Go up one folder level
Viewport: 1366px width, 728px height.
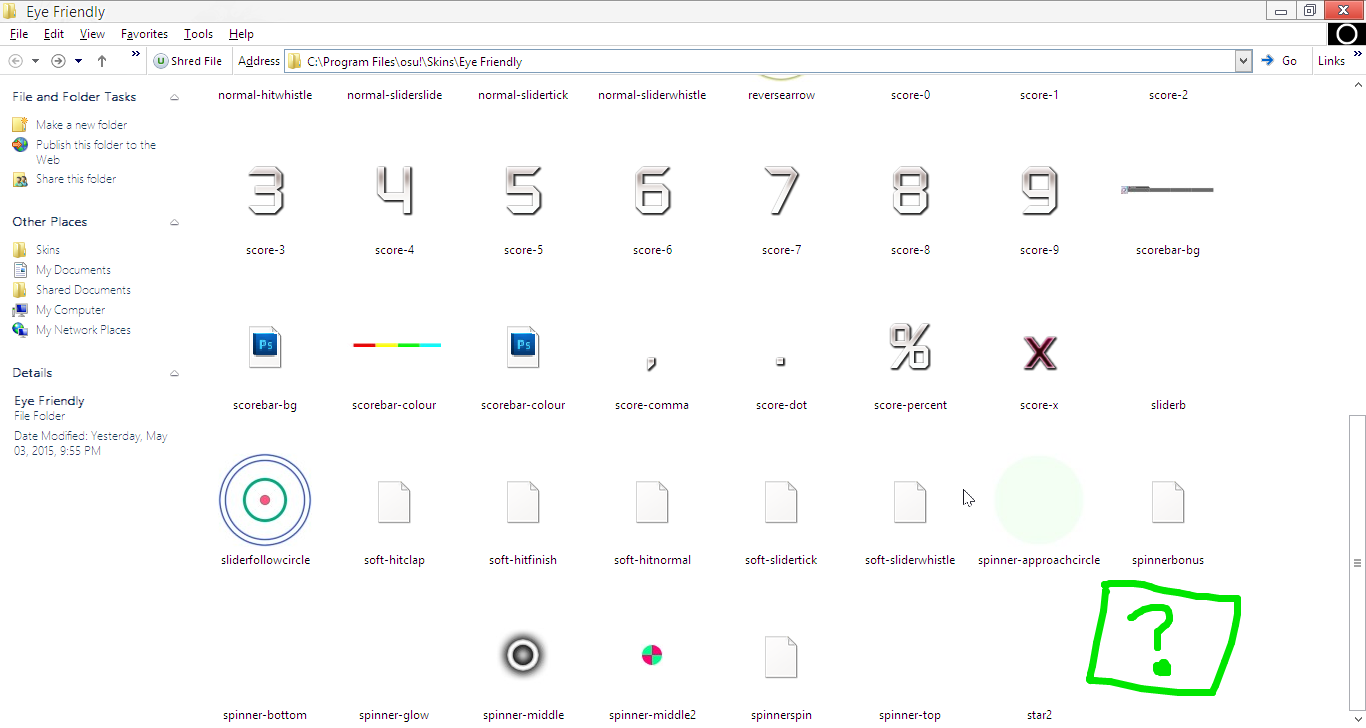point(102,61)
